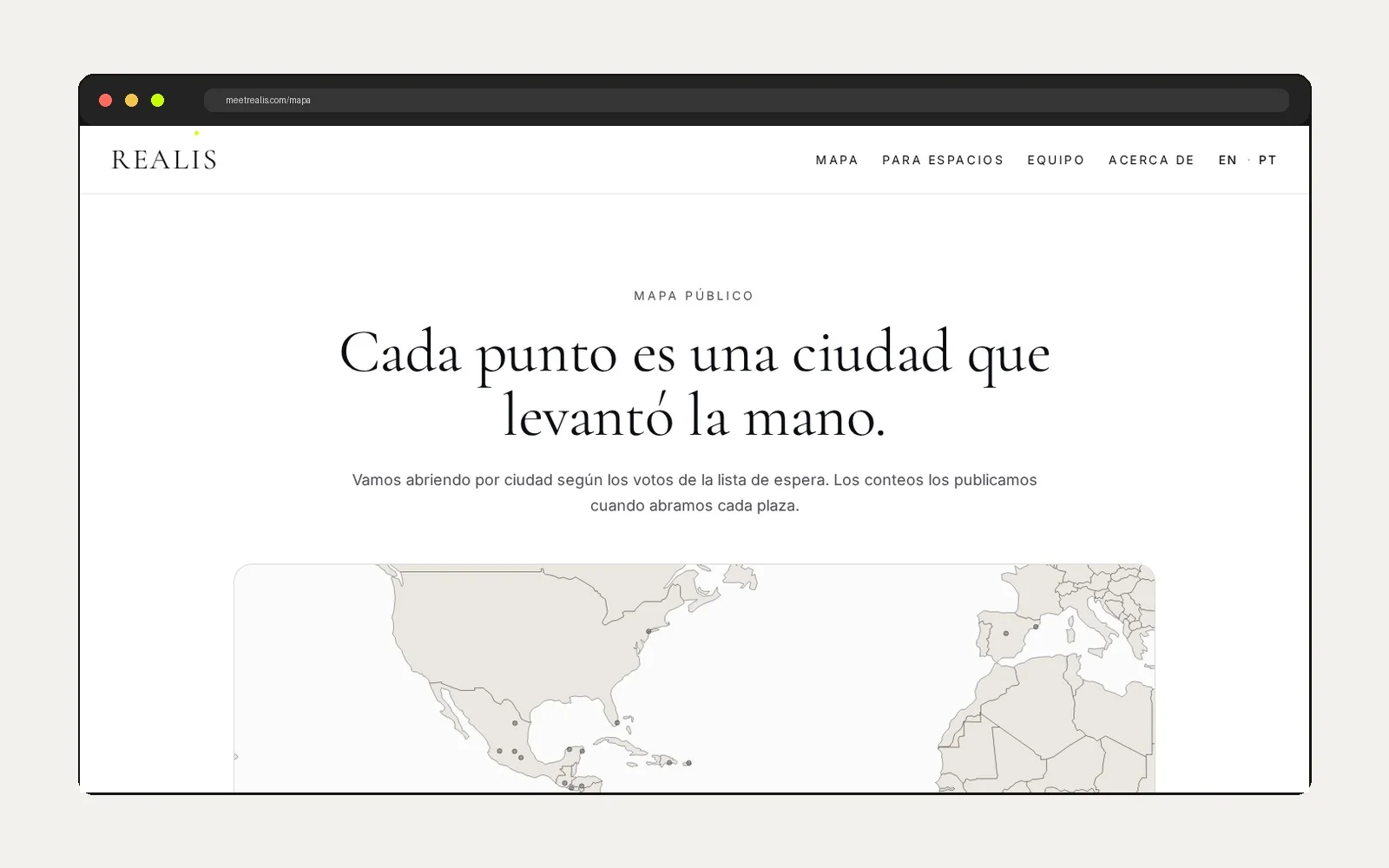Viewport: 1389px width, 868px height.
Task: Open the EQUIPO navigation link
Action: coord(1056,160)
